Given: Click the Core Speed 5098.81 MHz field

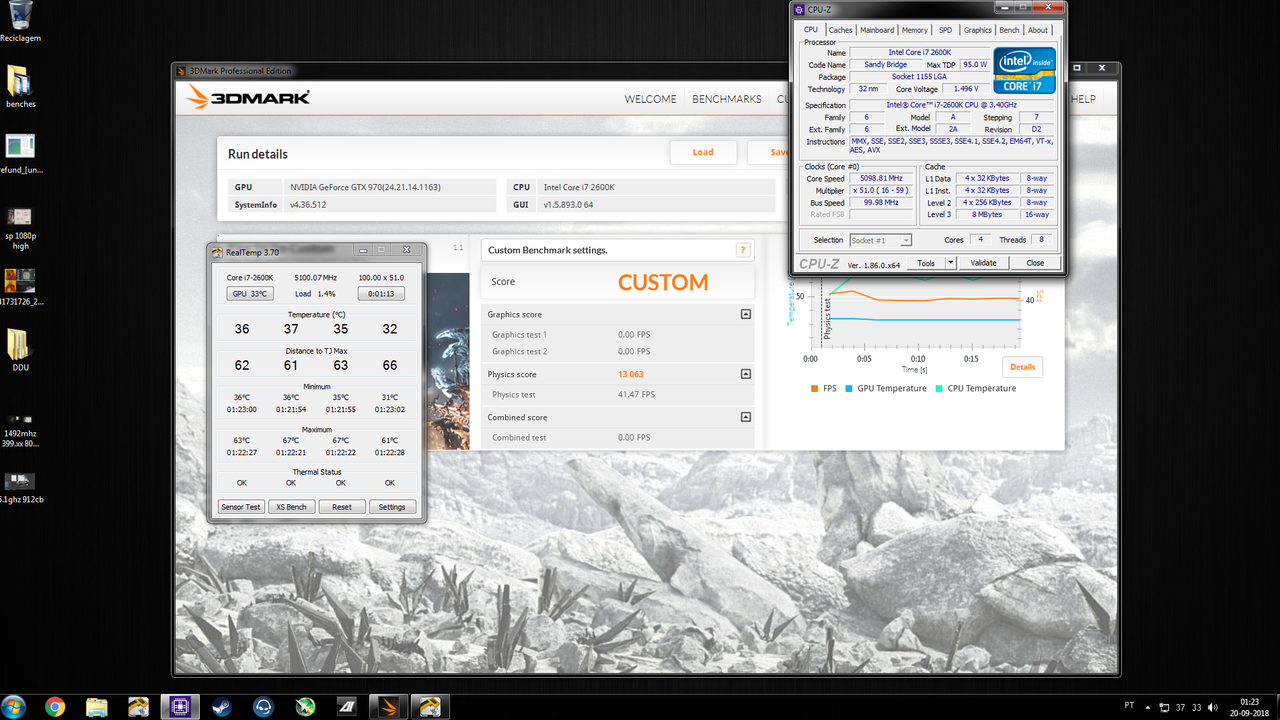Looking at the screenshot, I should [x=881, y=178].
